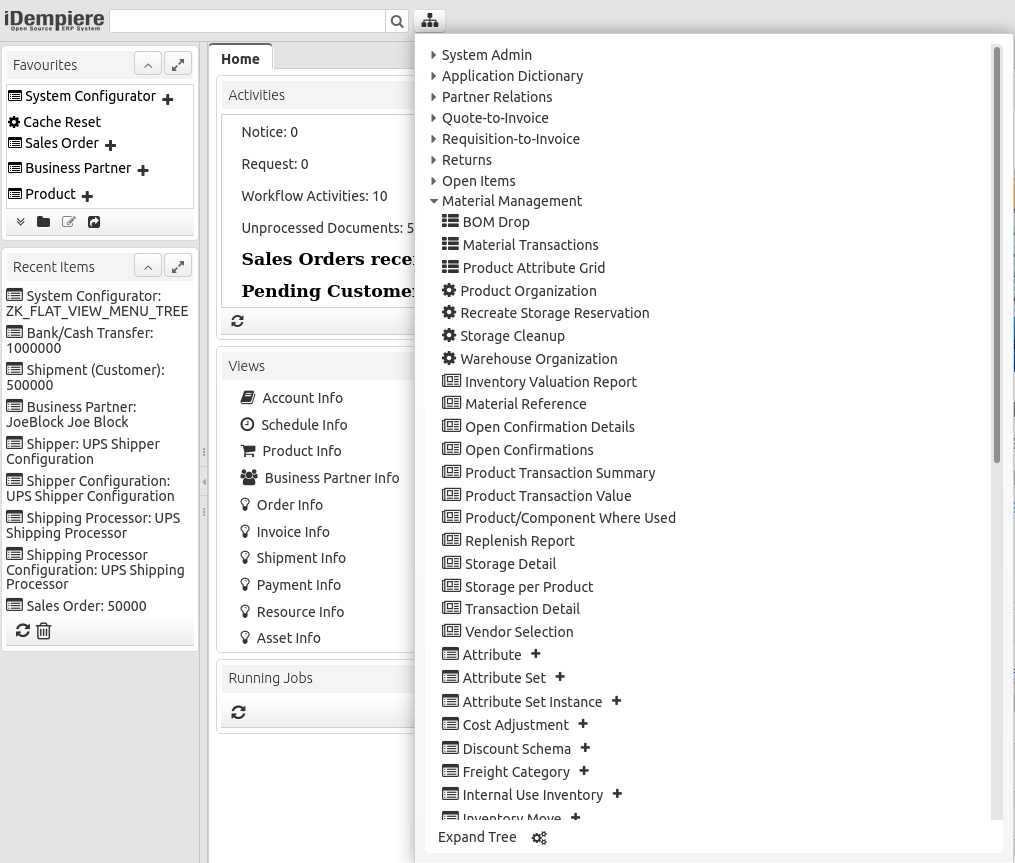Click the menu tree icon in header
This screenshot has width=1015, height=863.
point(429,21)
